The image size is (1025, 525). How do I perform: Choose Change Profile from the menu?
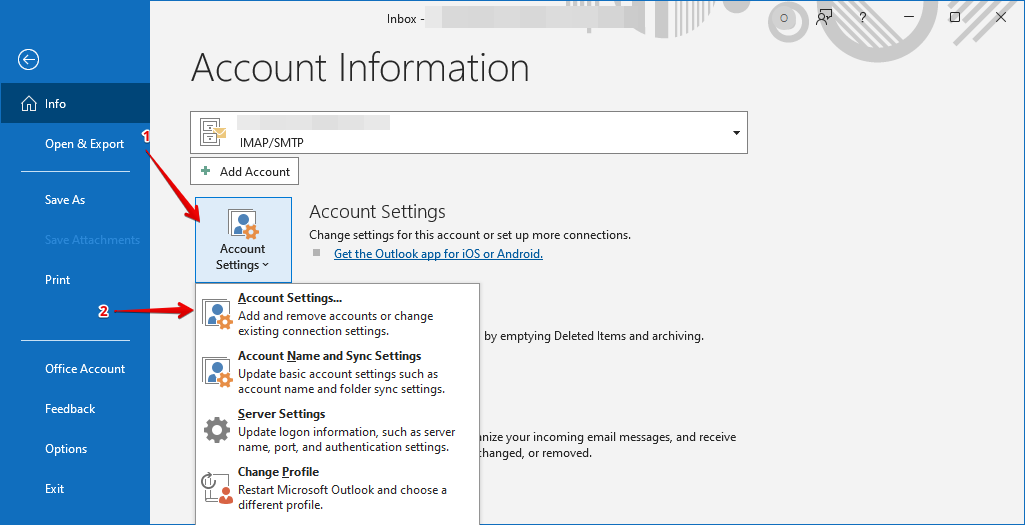(x=337, y=488)
